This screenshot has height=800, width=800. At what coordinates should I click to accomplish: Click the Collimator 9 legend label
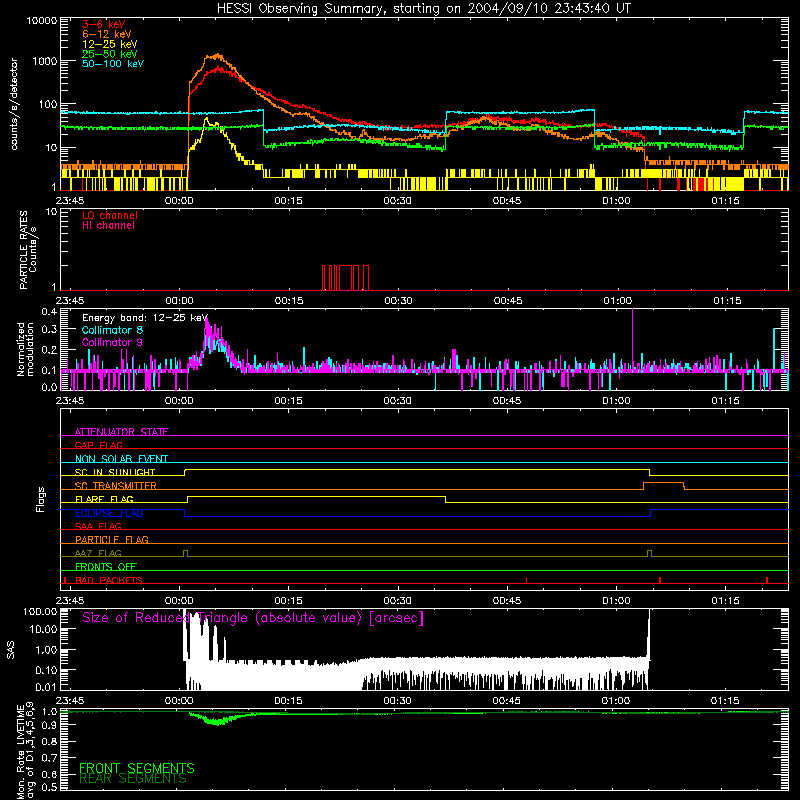tap(112, 342)
